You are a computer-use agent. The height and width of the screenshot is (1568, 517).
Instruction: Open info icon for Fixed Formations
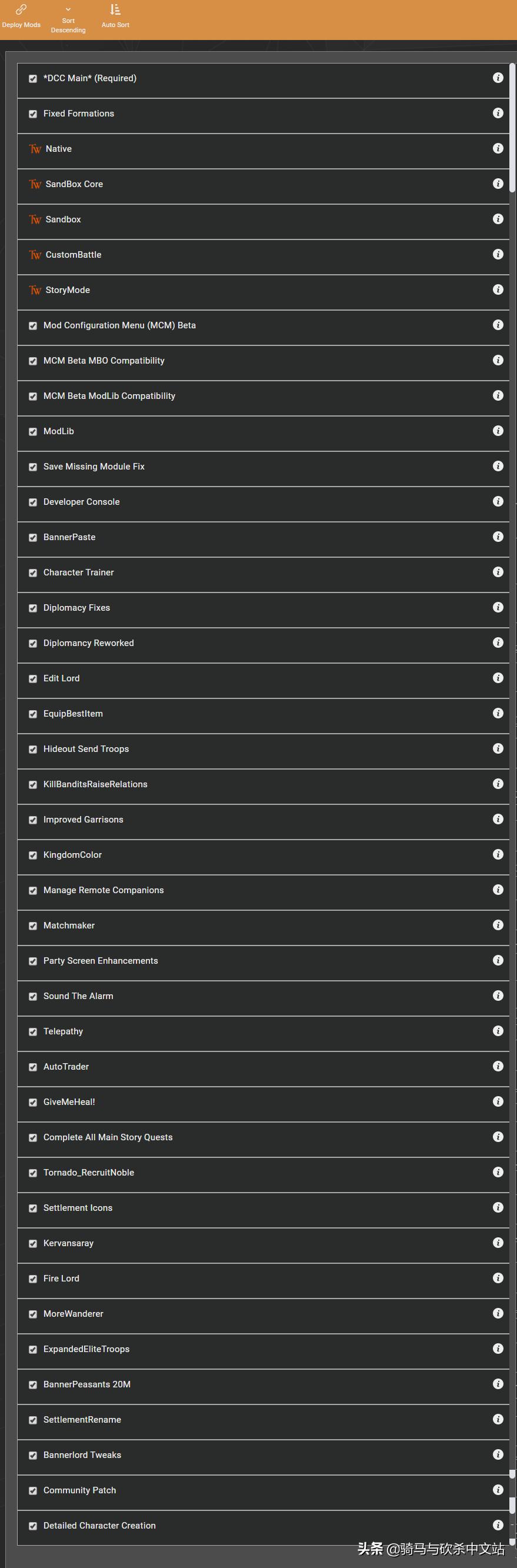tap(498, 113)
